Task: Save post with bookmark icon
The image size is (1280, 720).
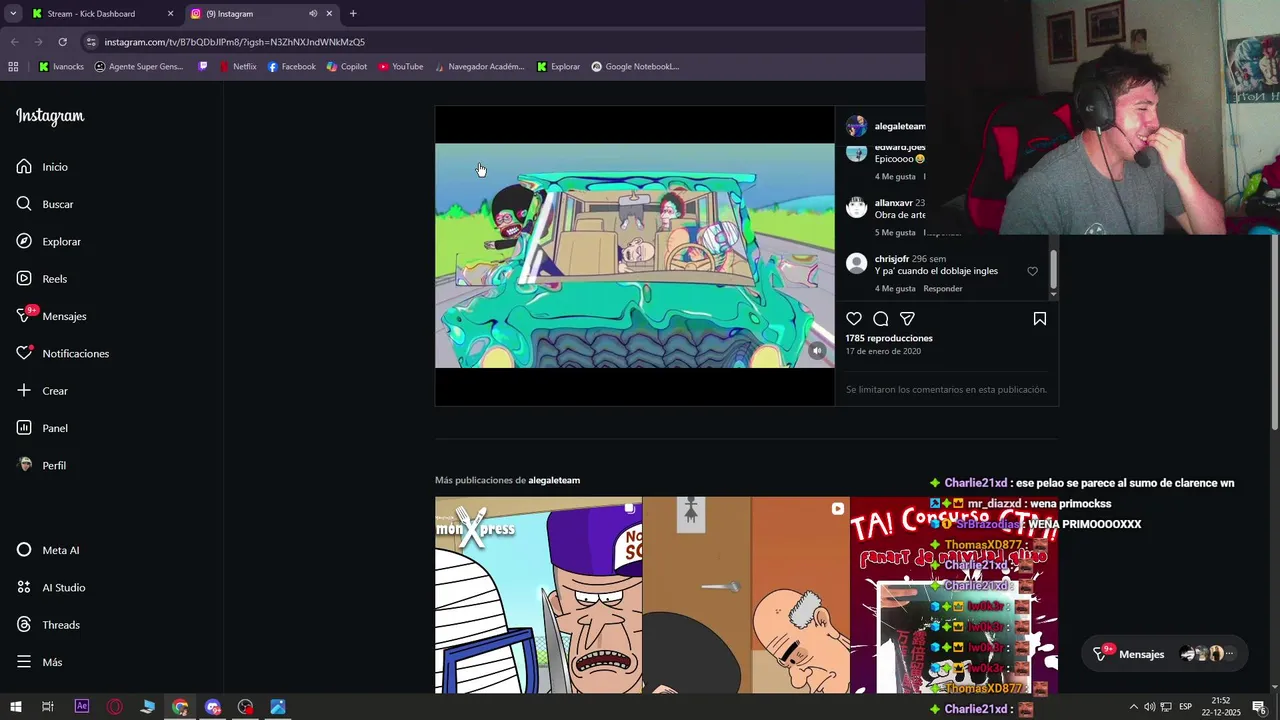Action: (1040, 319)
